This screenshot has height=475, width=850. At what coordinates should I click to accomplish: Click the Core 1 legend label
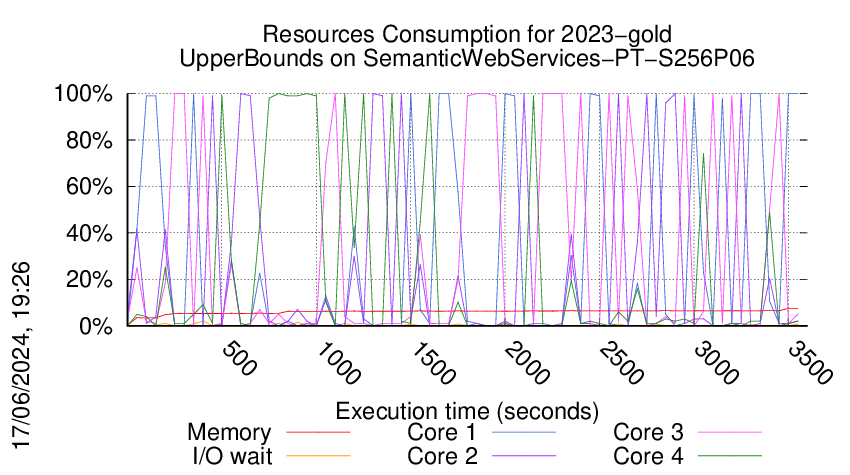click(441, 432)
